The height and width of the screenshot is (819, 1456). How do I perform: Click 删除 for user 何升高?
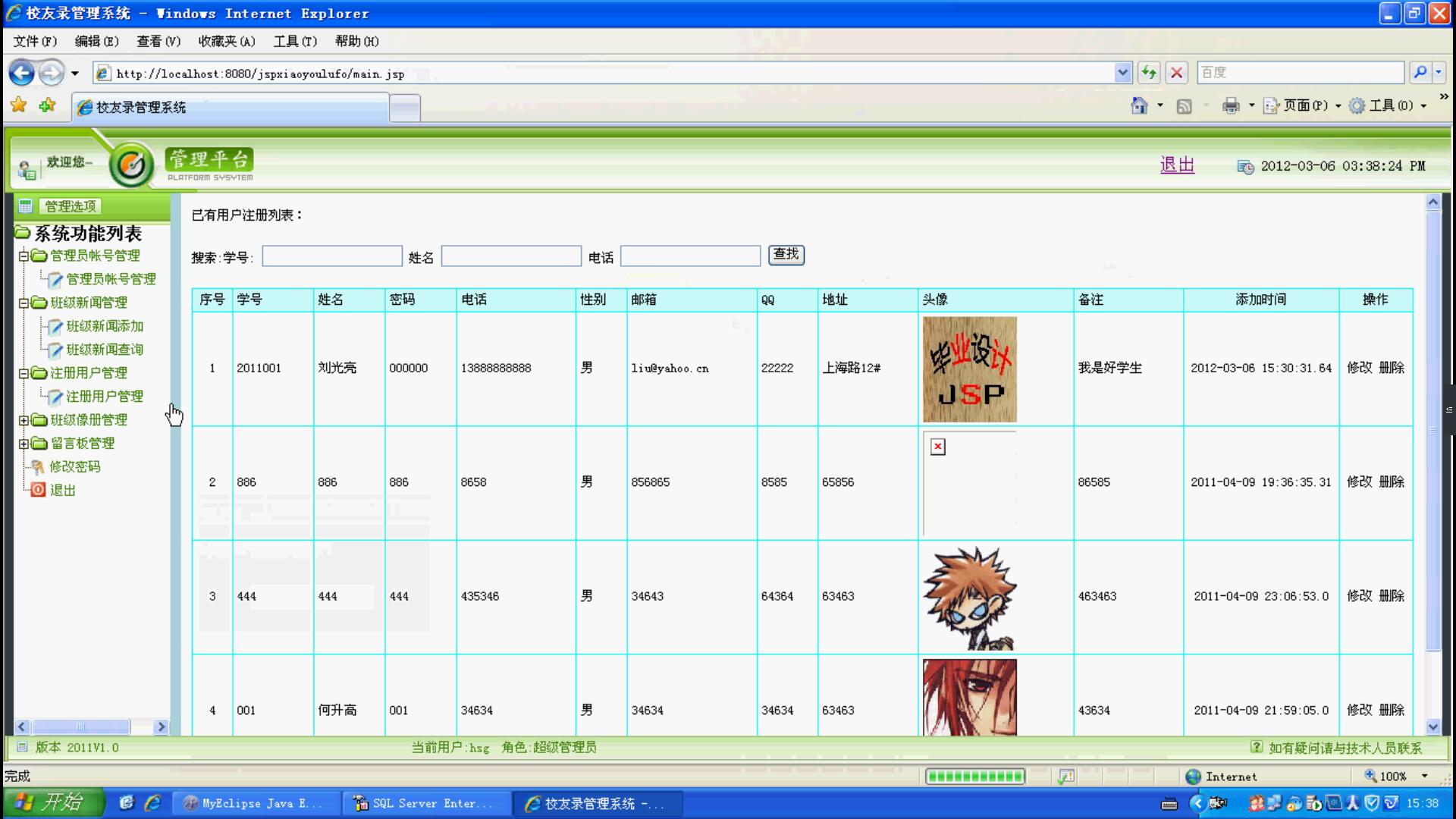1392,710
